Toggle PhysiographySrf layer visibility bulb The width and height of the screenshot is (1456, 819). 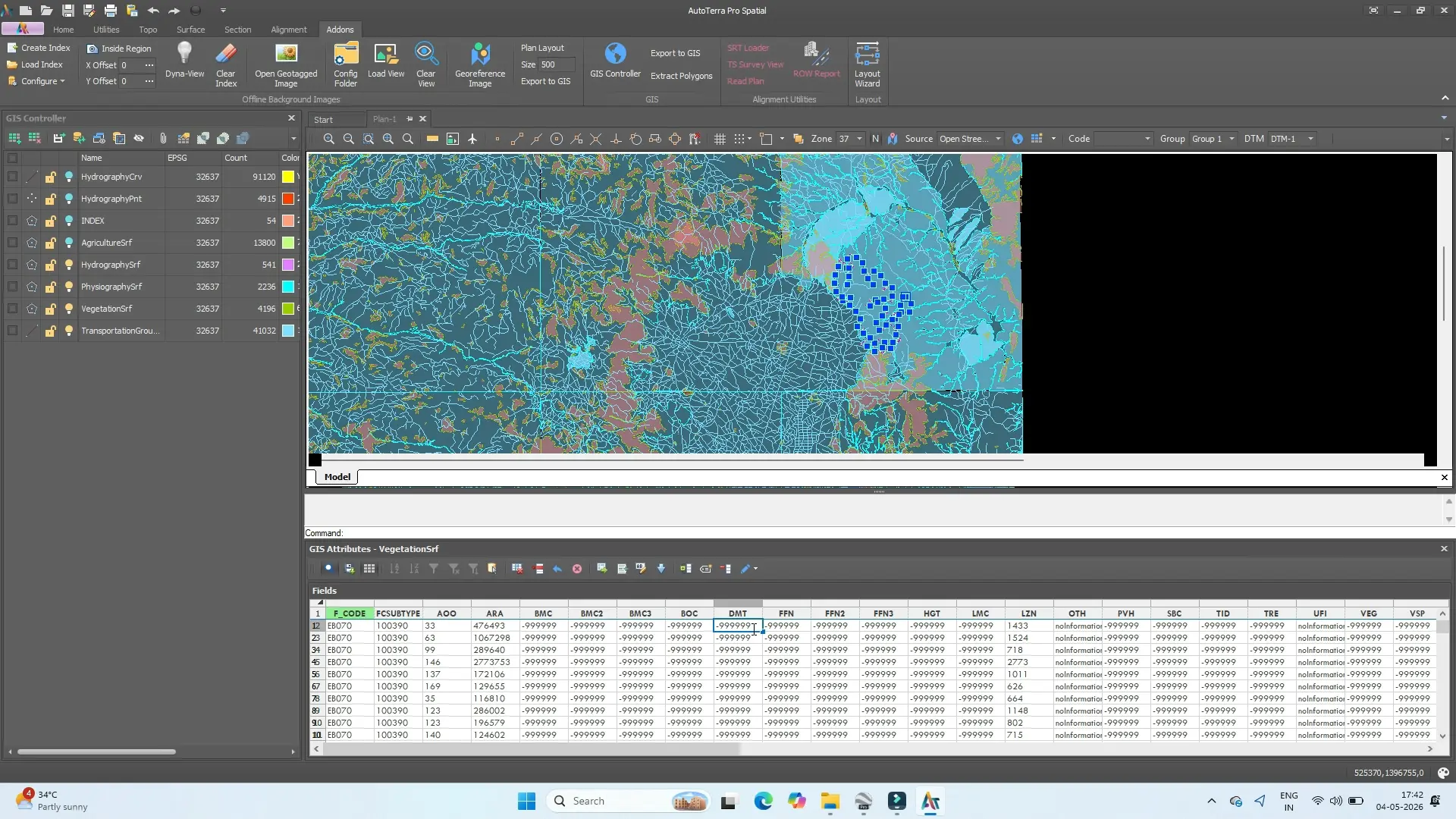69,287
